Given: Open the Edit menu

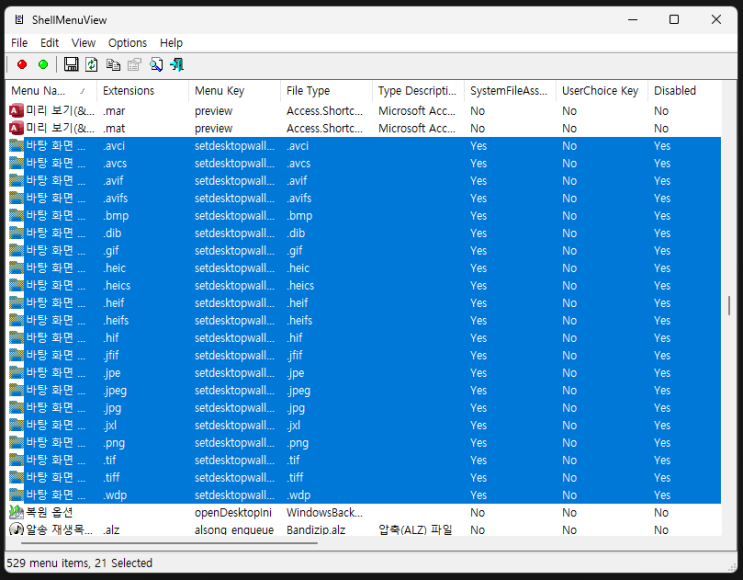Looking at the screenshot, I should tap(49, 43).
